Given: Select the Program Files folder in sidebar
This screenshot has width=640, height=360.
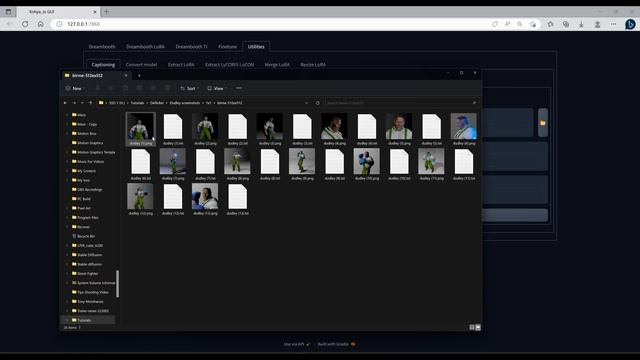Looking at the screenshot, I should point(85,218).
